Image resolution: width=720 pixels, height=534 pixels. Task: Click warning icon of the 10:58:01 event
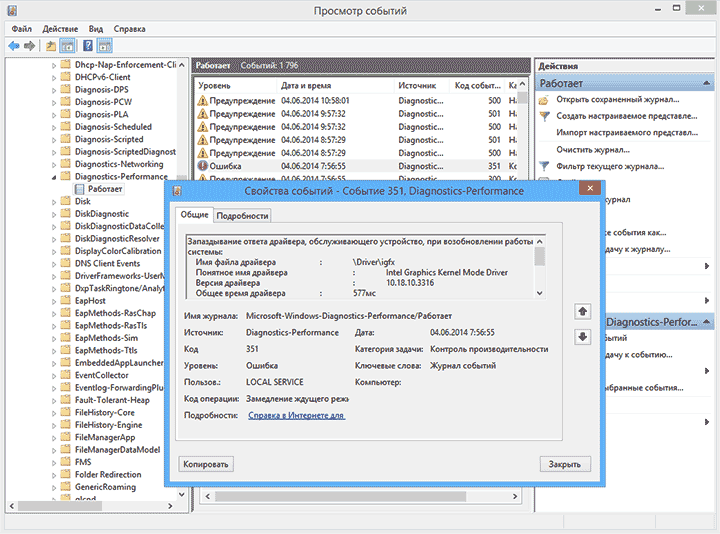202,101
